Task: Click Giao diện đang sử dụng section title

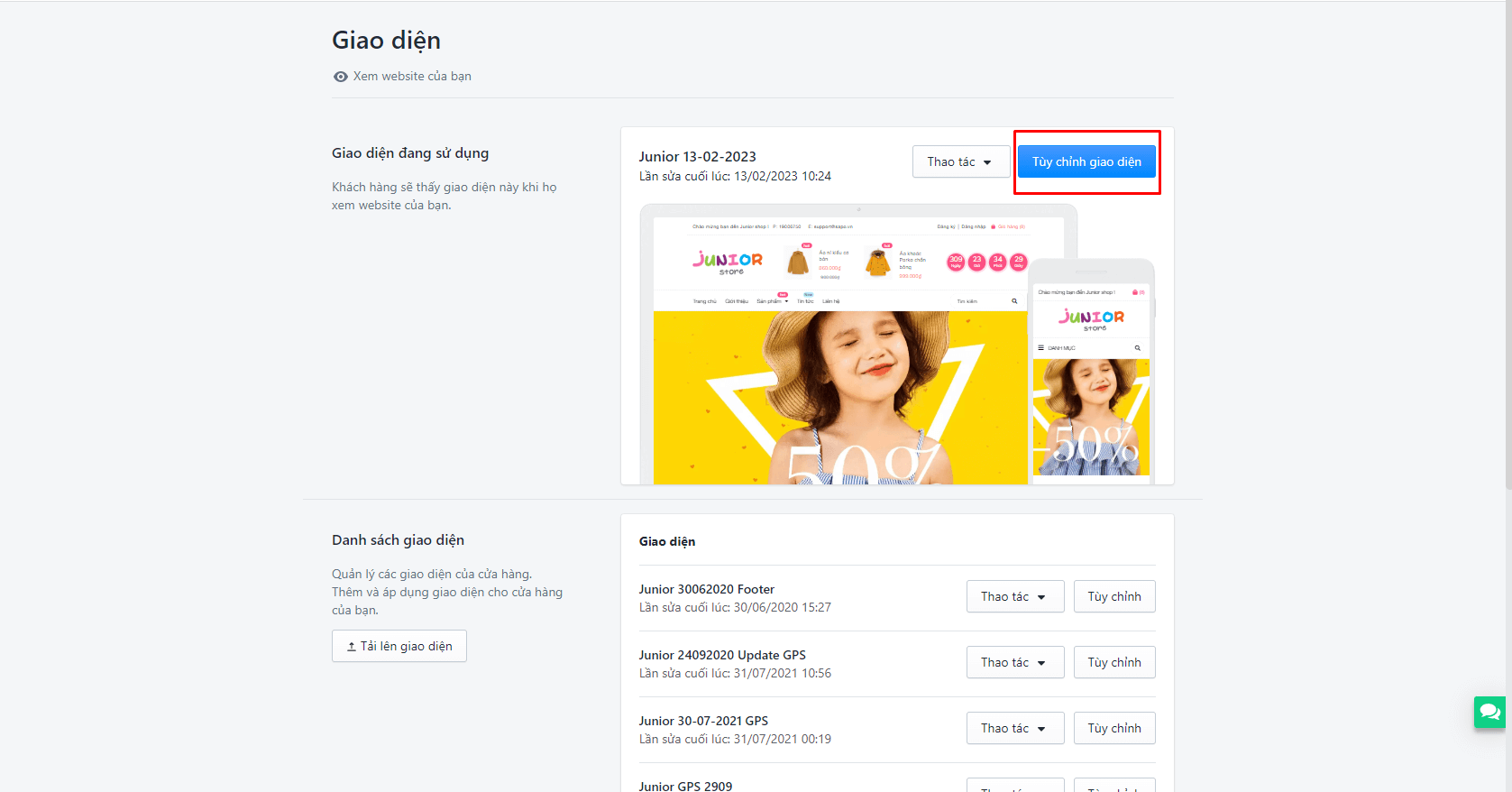Action: coord(410,154)
